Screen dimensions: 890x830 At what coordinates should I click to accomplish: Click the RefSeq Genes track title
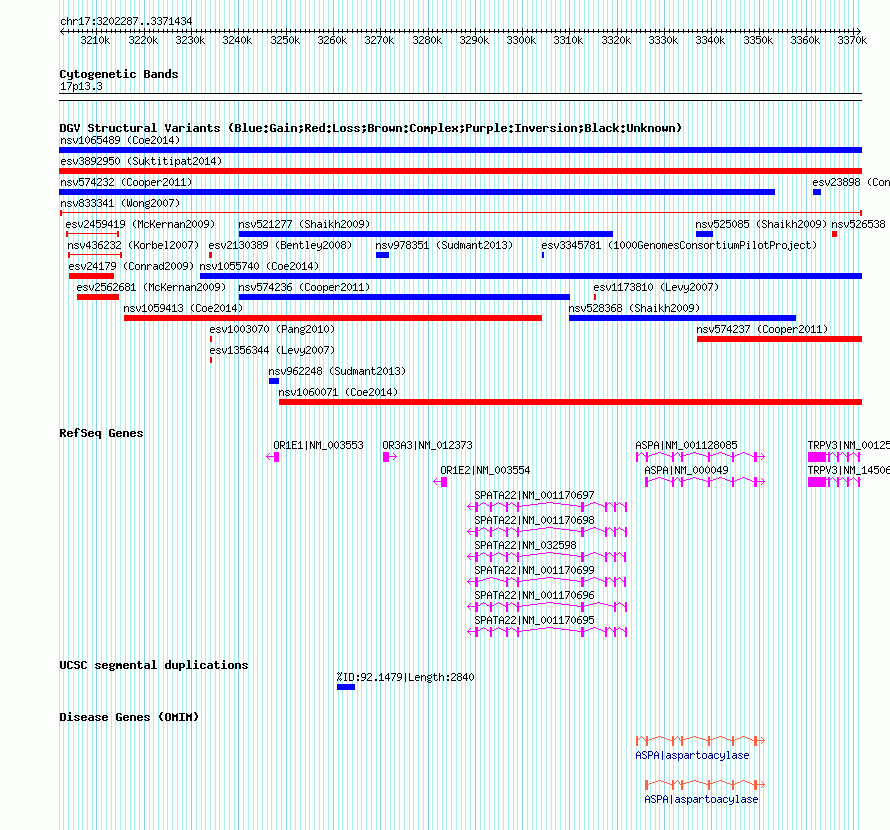(x=101, y=433)
